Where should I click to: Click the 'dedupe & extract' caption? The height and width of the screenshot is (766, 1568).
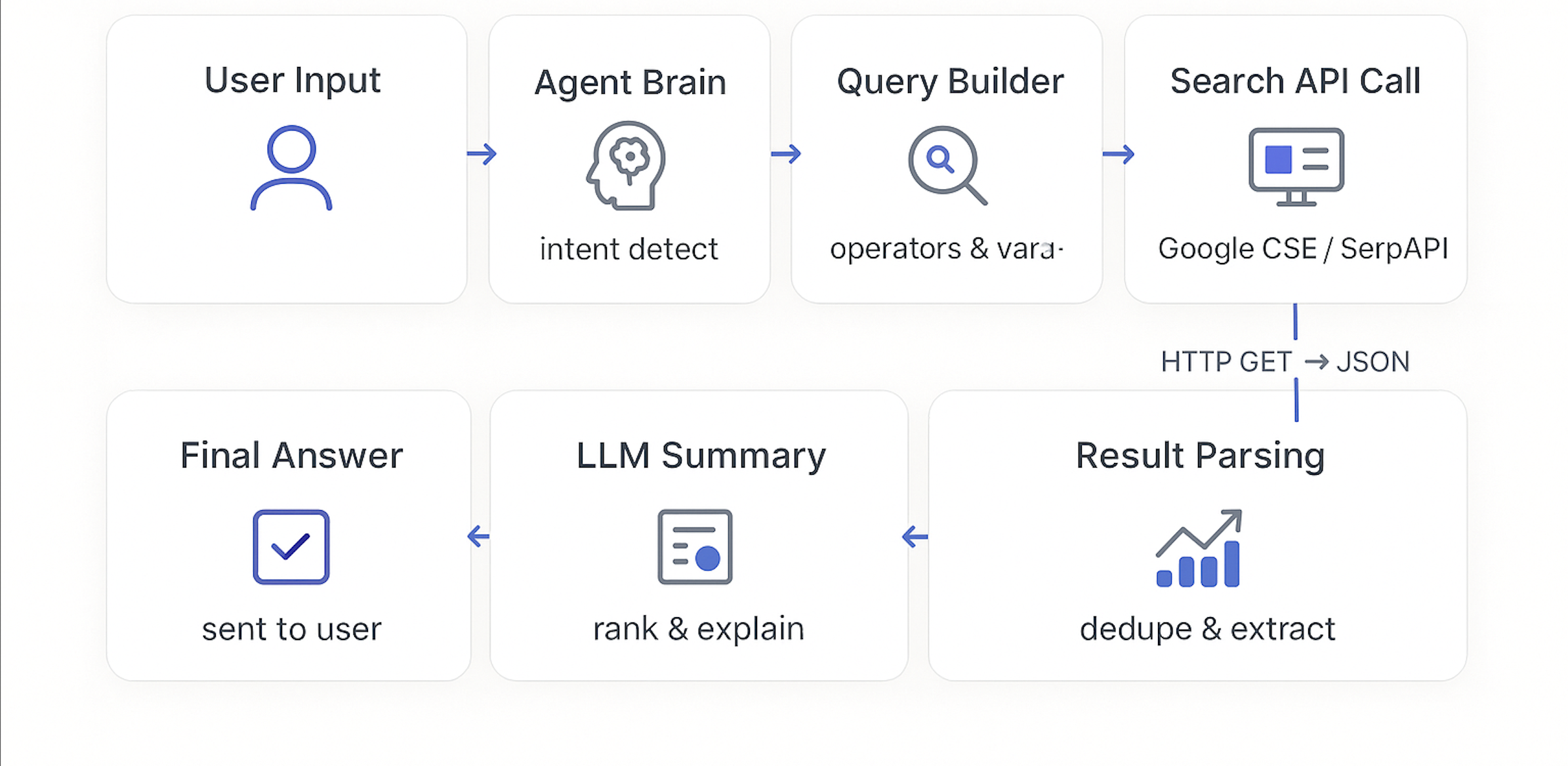click(x=1207, y=630)
